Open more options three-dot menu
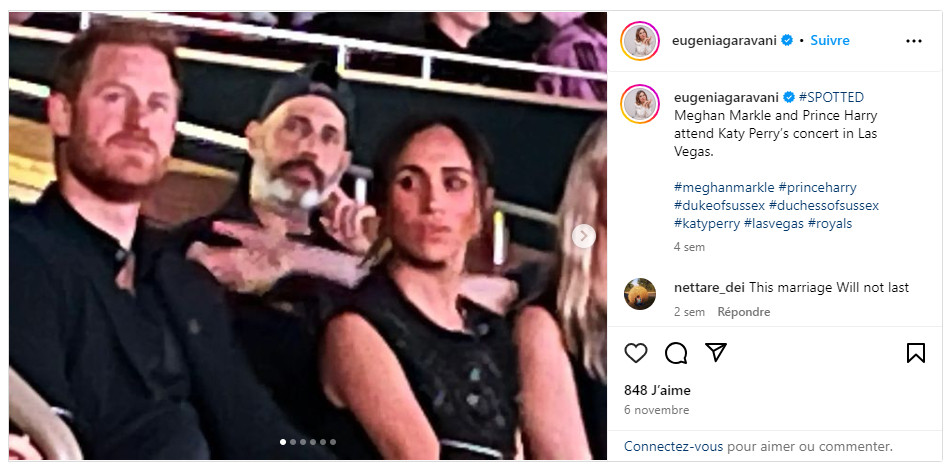 click(913, 41)
